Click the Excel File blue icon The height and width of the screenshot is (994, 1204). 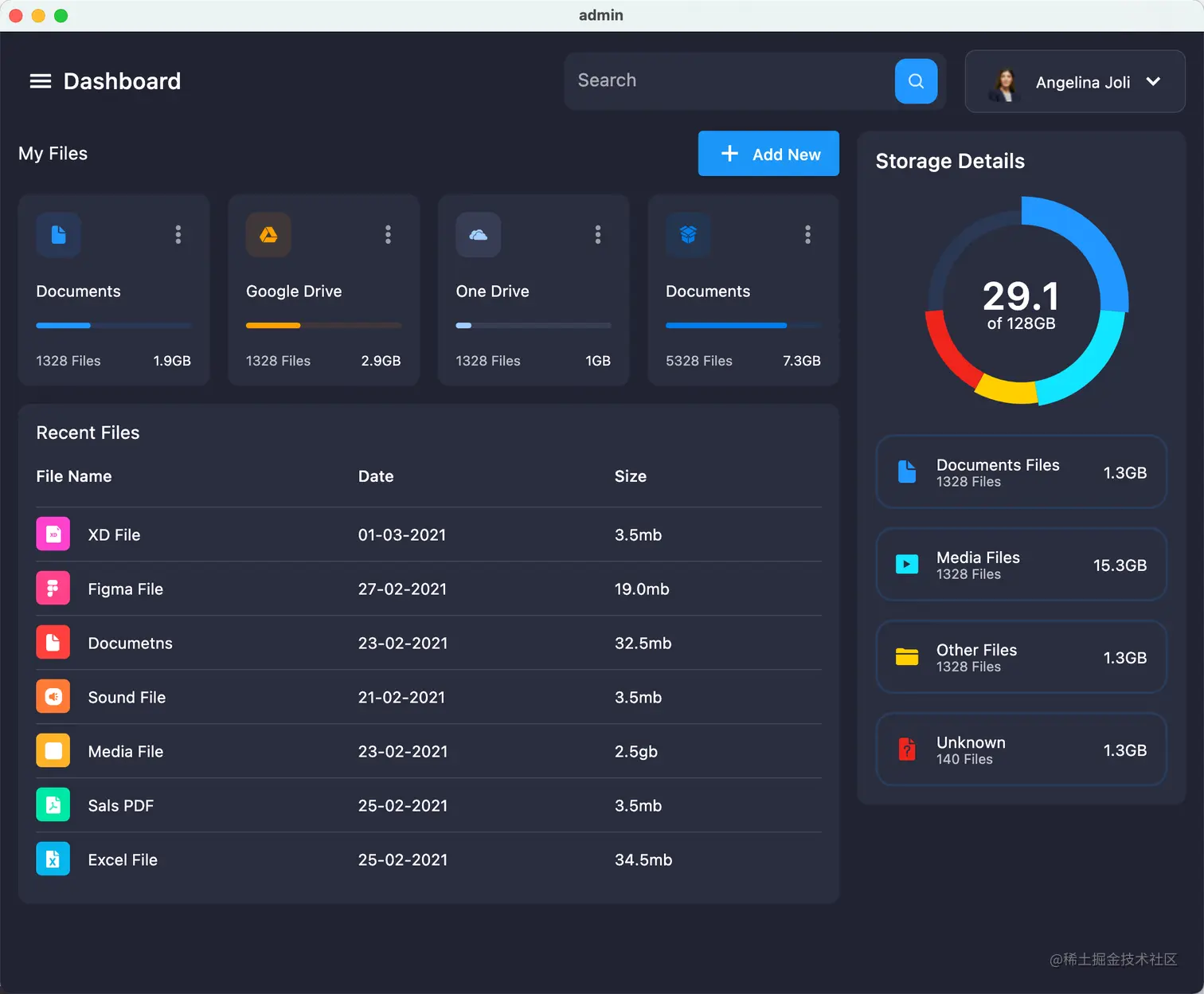point(53,859)
